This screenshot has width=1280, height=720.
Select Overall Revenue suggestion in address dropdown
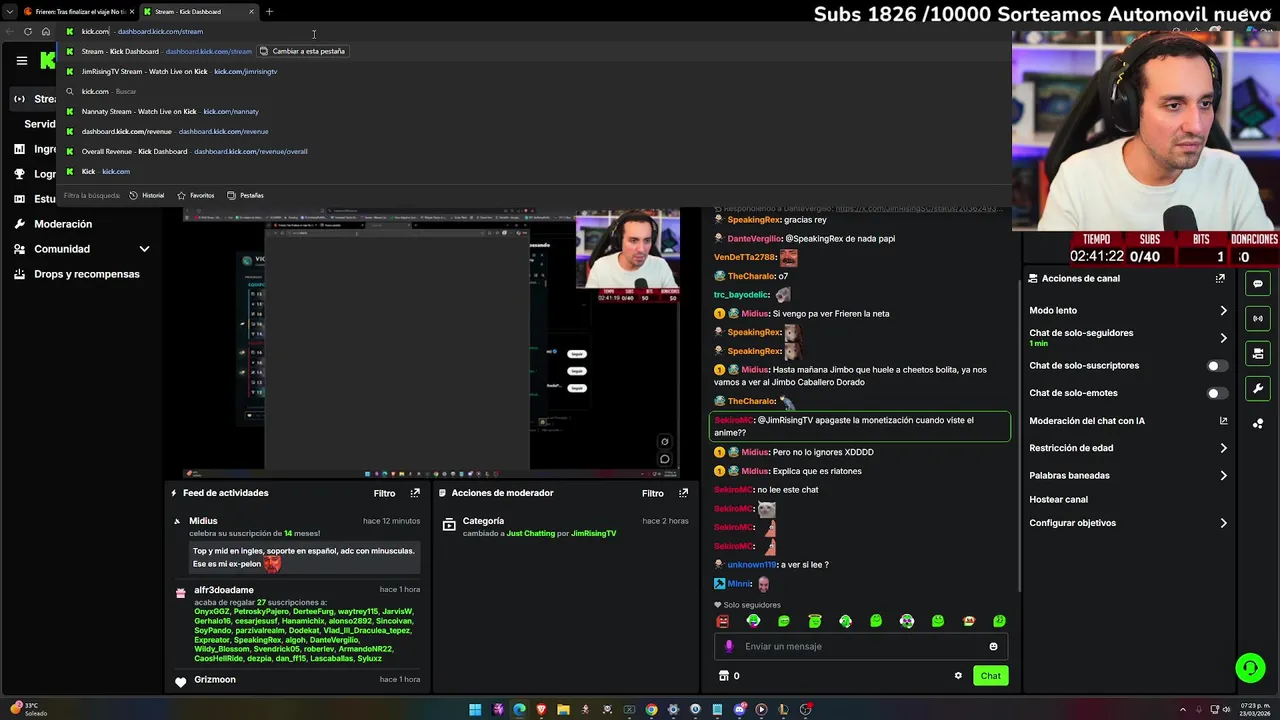(535, 152)
